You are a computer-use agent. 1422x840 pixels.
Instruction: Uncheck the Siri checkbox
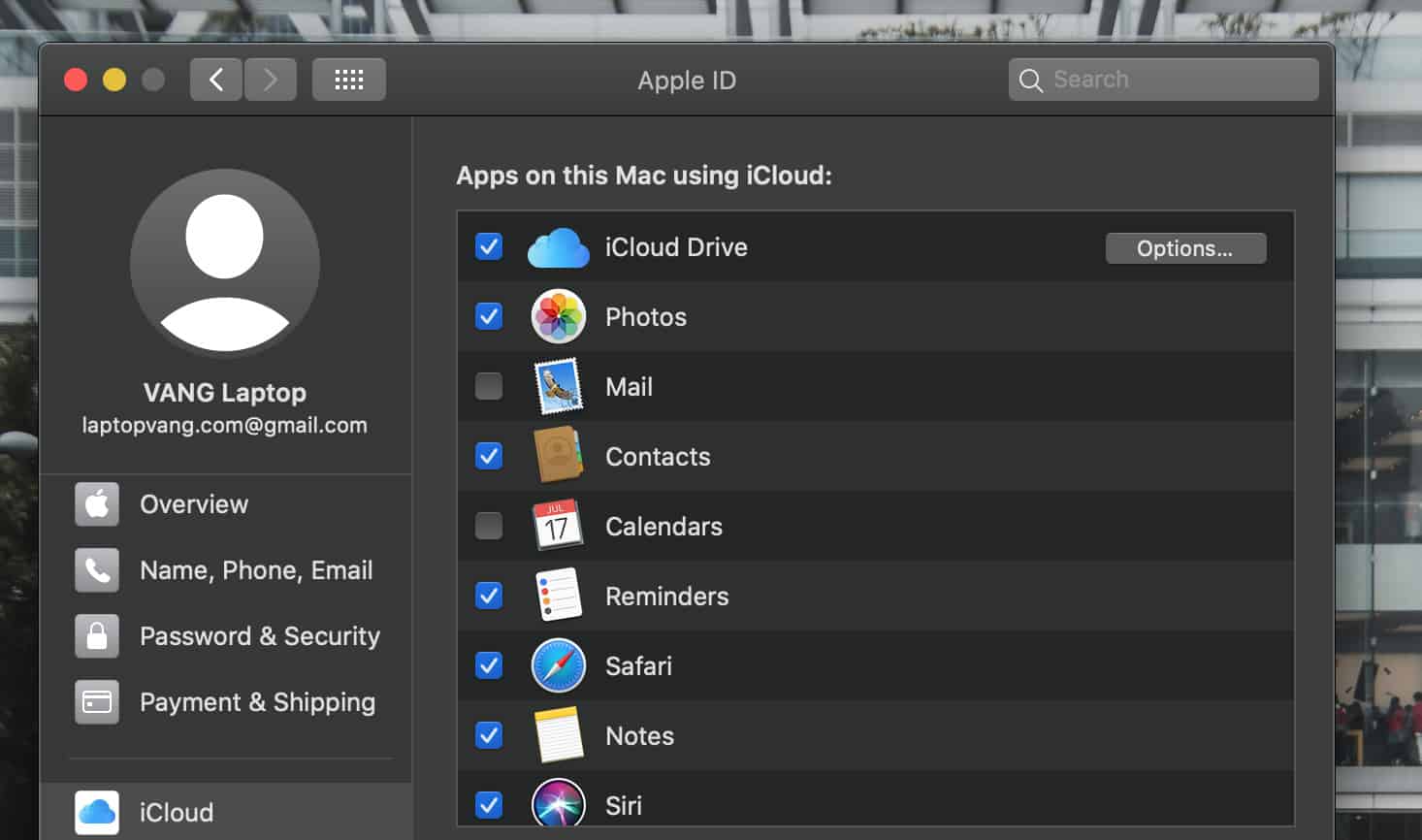[489, 805]
